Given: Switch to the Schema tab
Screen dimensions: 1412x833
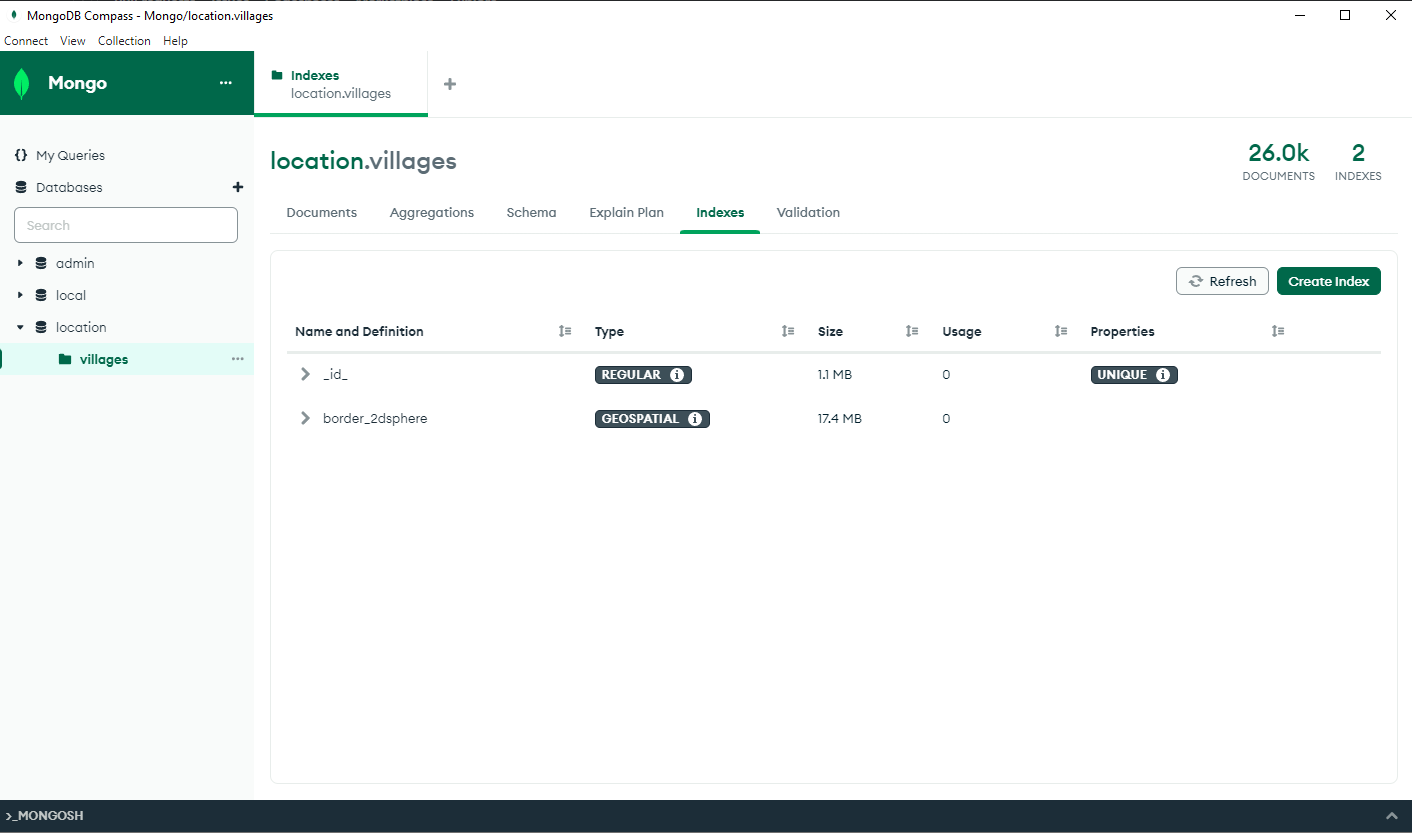Looking at the screenshot, I should tap(531, 212).
